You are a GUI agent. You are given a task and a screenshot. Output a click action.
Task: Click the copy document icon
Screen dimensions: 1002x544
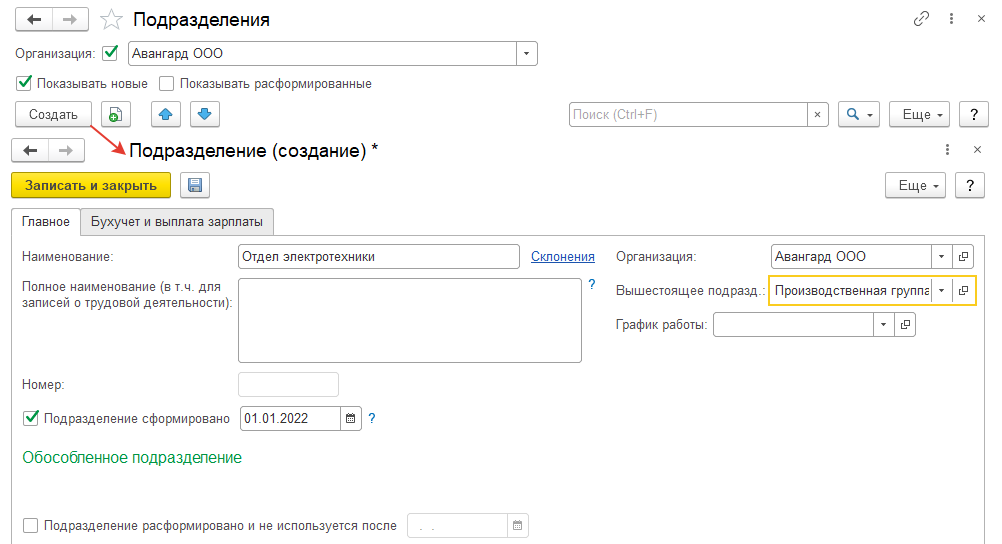click(x=116, y=115)
